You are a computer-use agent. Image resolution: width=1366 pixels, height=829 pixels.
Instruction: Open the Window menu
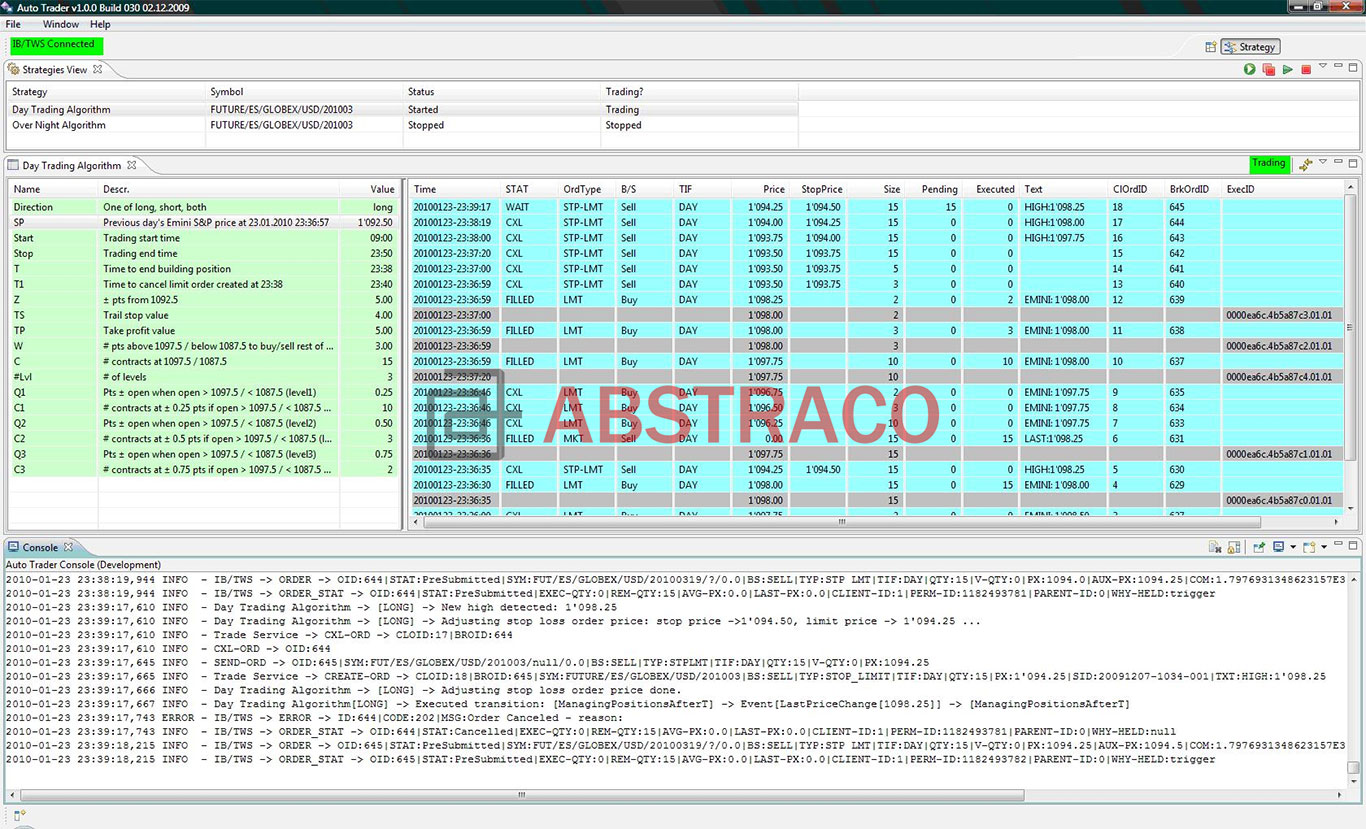(61, 24)
